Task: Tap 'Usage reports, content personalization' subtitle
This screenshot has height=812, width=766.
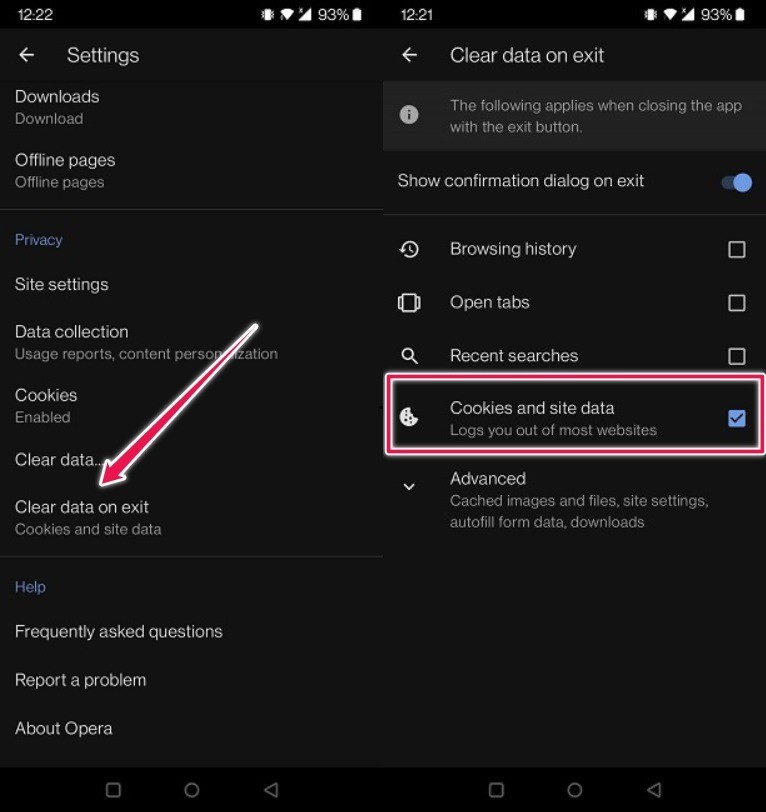Action: click(x=146, y=354)
